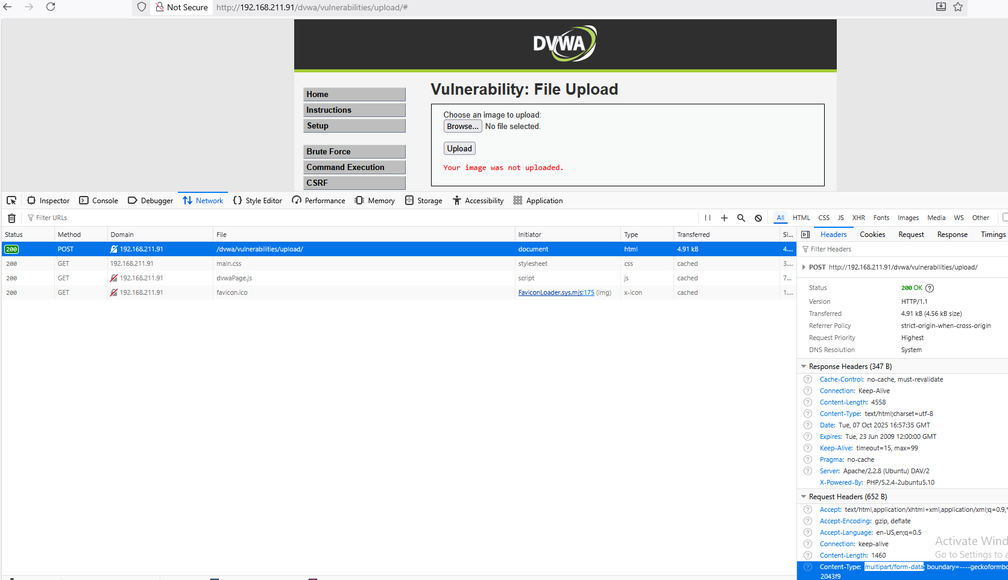1008x580 pixels.
Task: Click help icon beside Keep-Alive header
Action: [x=807, y=448]
